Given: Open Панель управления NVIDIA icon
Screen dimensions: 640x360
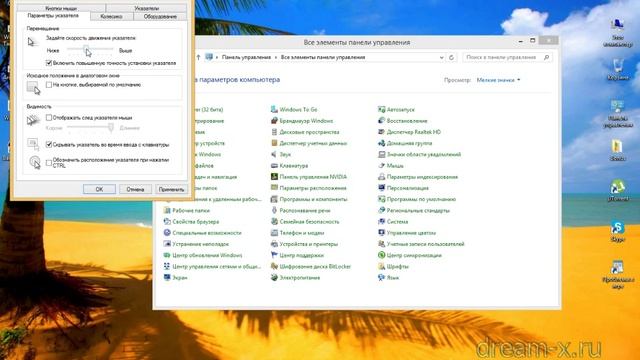Looking at the screenshot, I should pyautogui.click(x=274, y=177).
